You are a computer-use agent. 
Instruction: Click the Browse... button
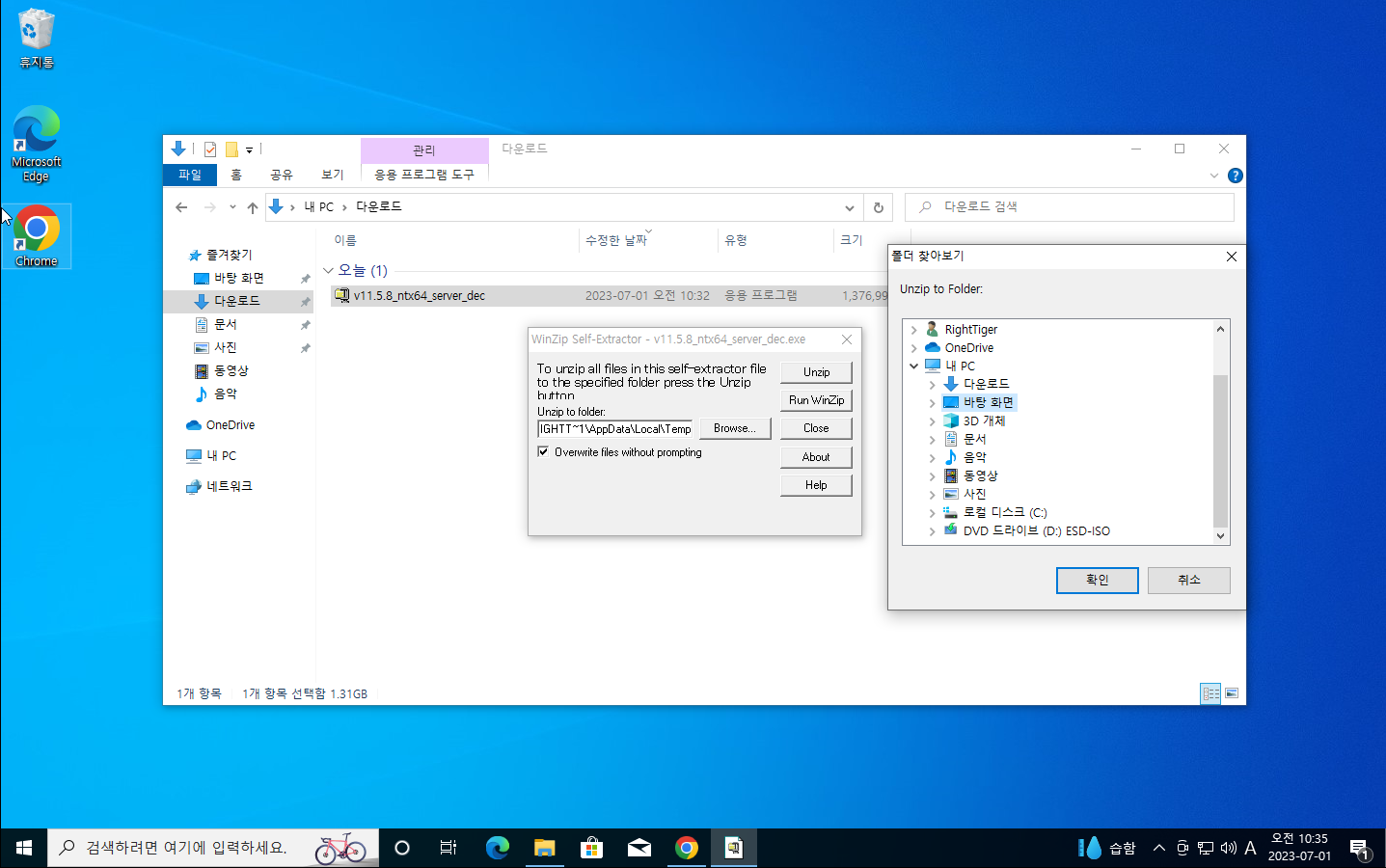pos(735,428)
